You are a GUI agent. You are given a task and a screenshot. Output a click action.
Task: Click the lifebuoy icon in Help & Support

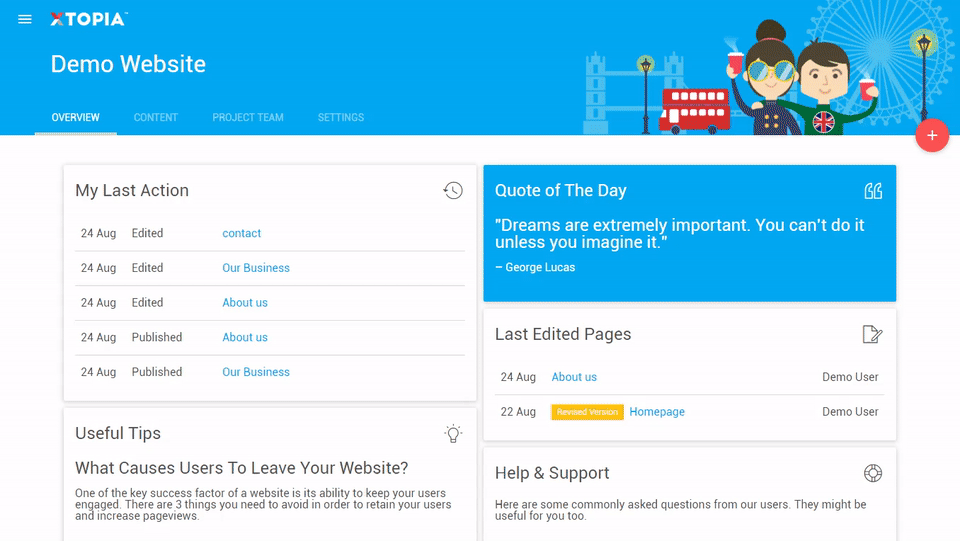coord(873,473)
